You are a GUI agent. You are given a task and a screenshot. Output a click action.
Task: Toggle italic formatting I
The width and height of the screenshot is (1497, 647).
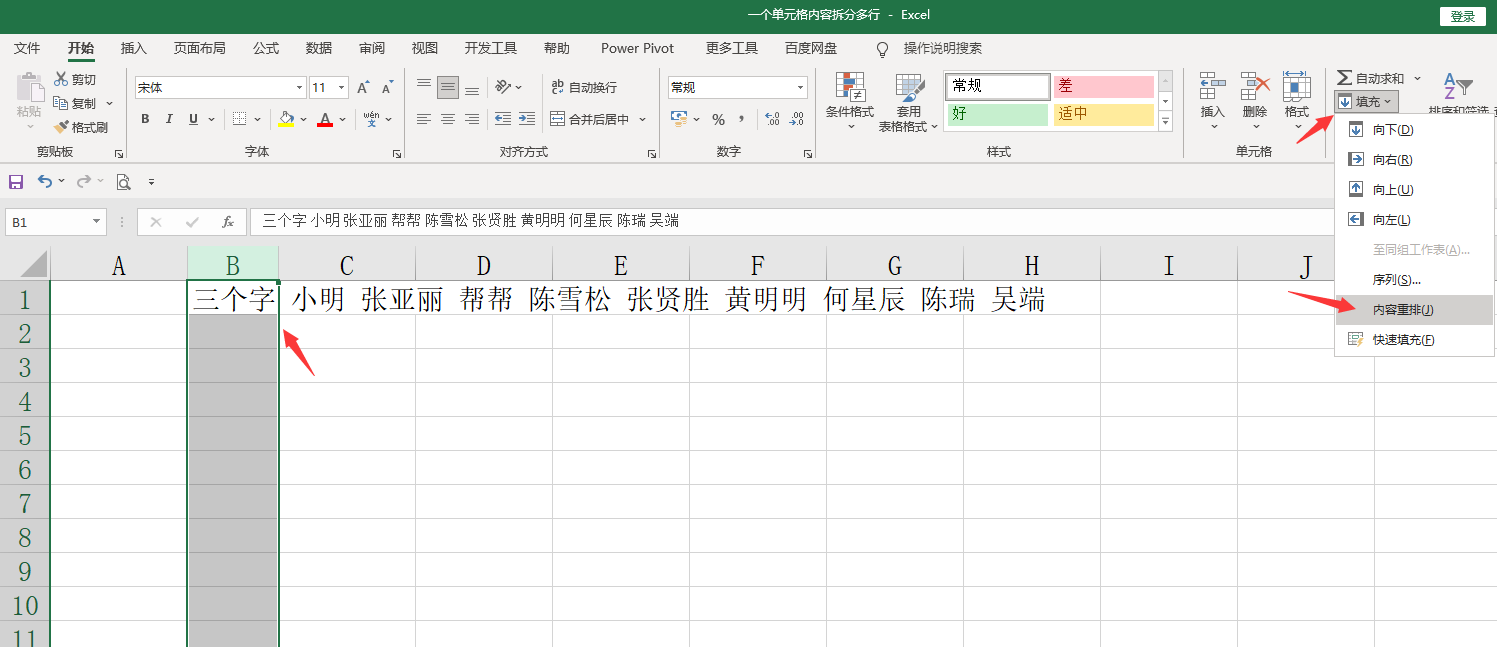click(x=169, y=119)
